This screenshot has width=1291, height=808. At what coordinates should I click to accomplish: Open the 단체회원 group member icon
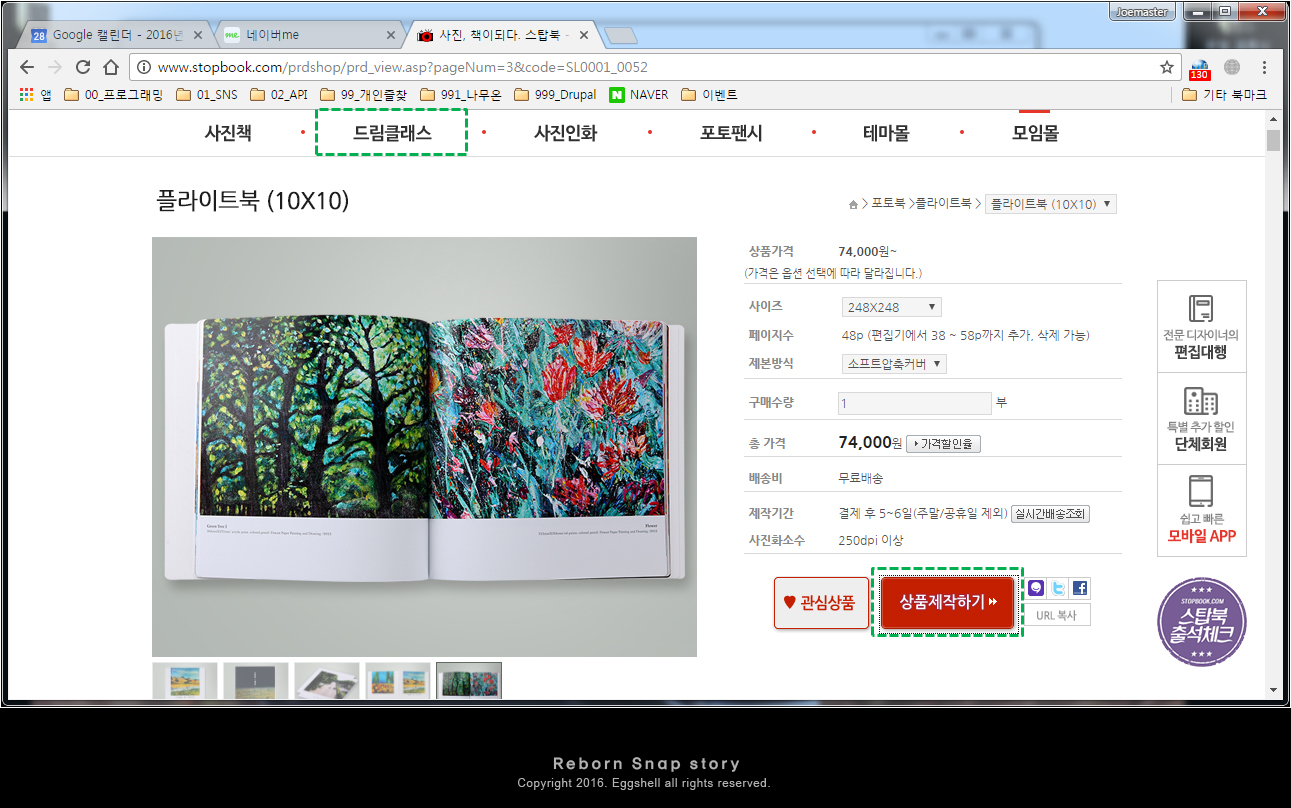click(x=1201, y=419)
